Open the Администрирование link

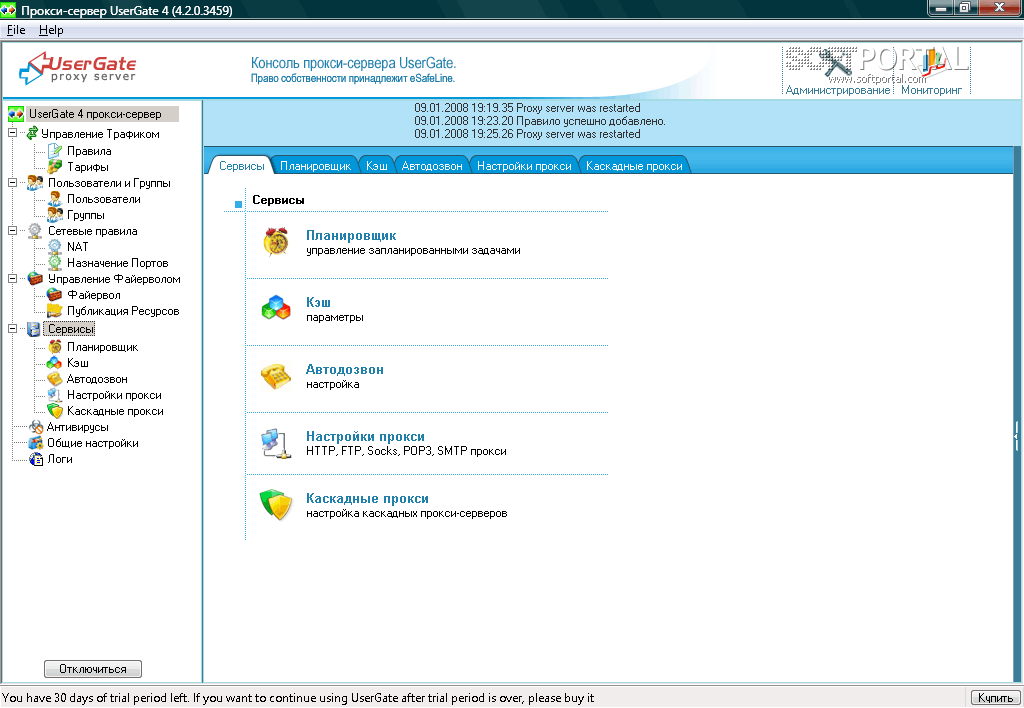(838, 90)
